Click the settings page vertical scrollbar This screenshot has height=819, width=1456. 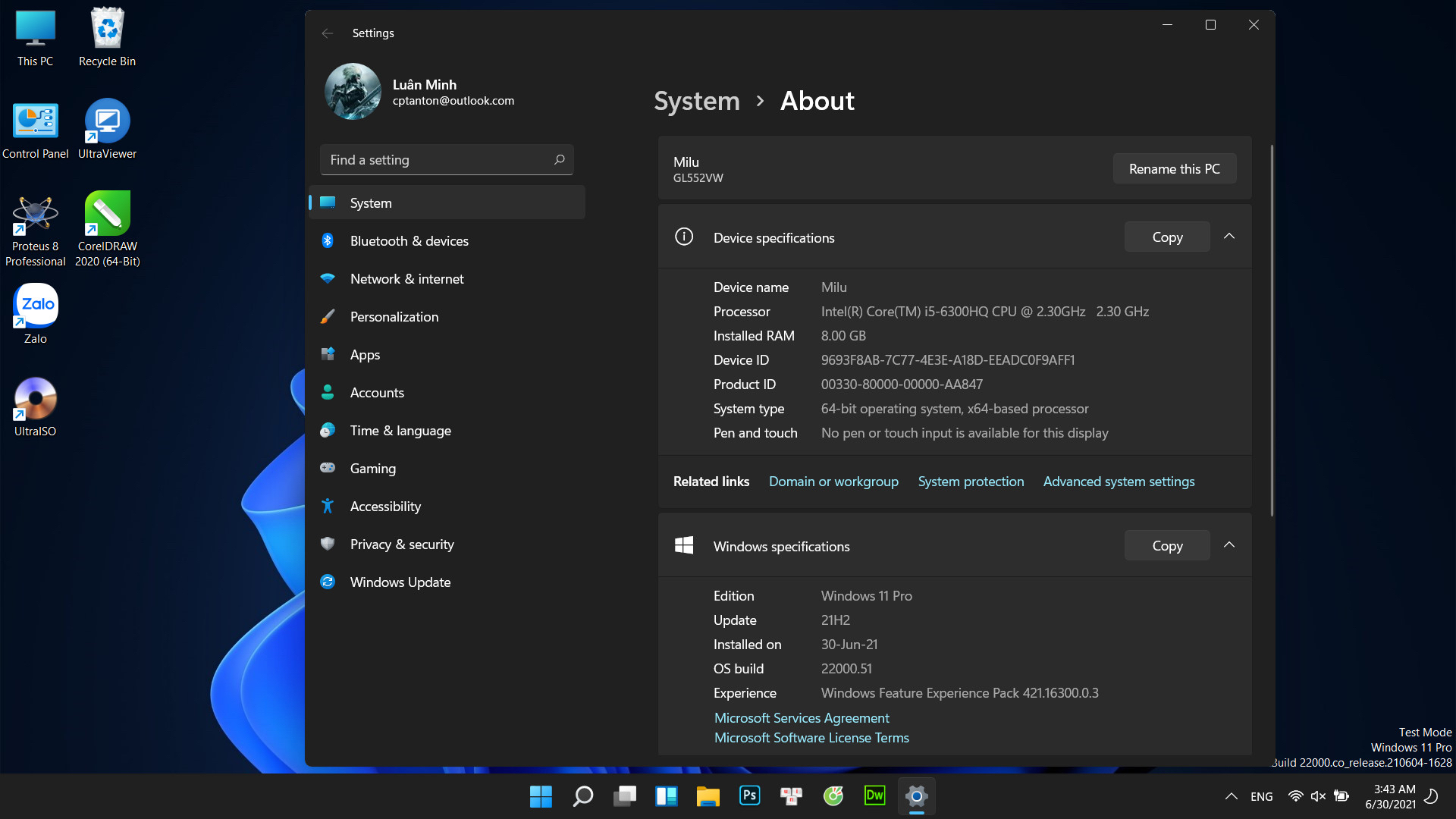point(1272,330)
